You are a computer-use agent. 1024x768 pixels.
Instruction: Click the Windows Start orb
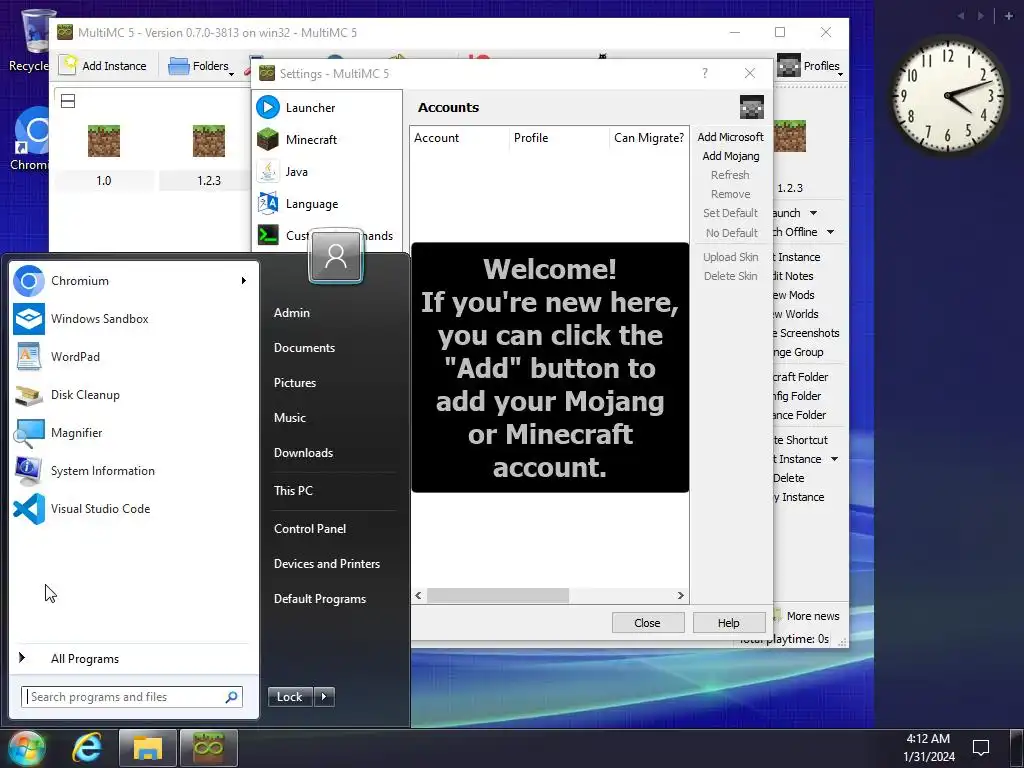(25, 748)
